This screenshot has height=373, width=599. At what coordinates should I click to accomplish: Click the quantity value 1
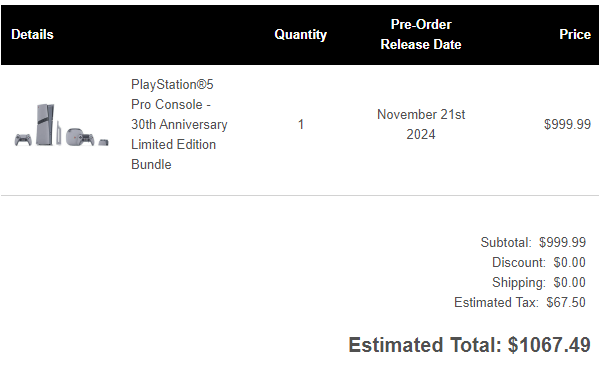click(x=301, y=124)
